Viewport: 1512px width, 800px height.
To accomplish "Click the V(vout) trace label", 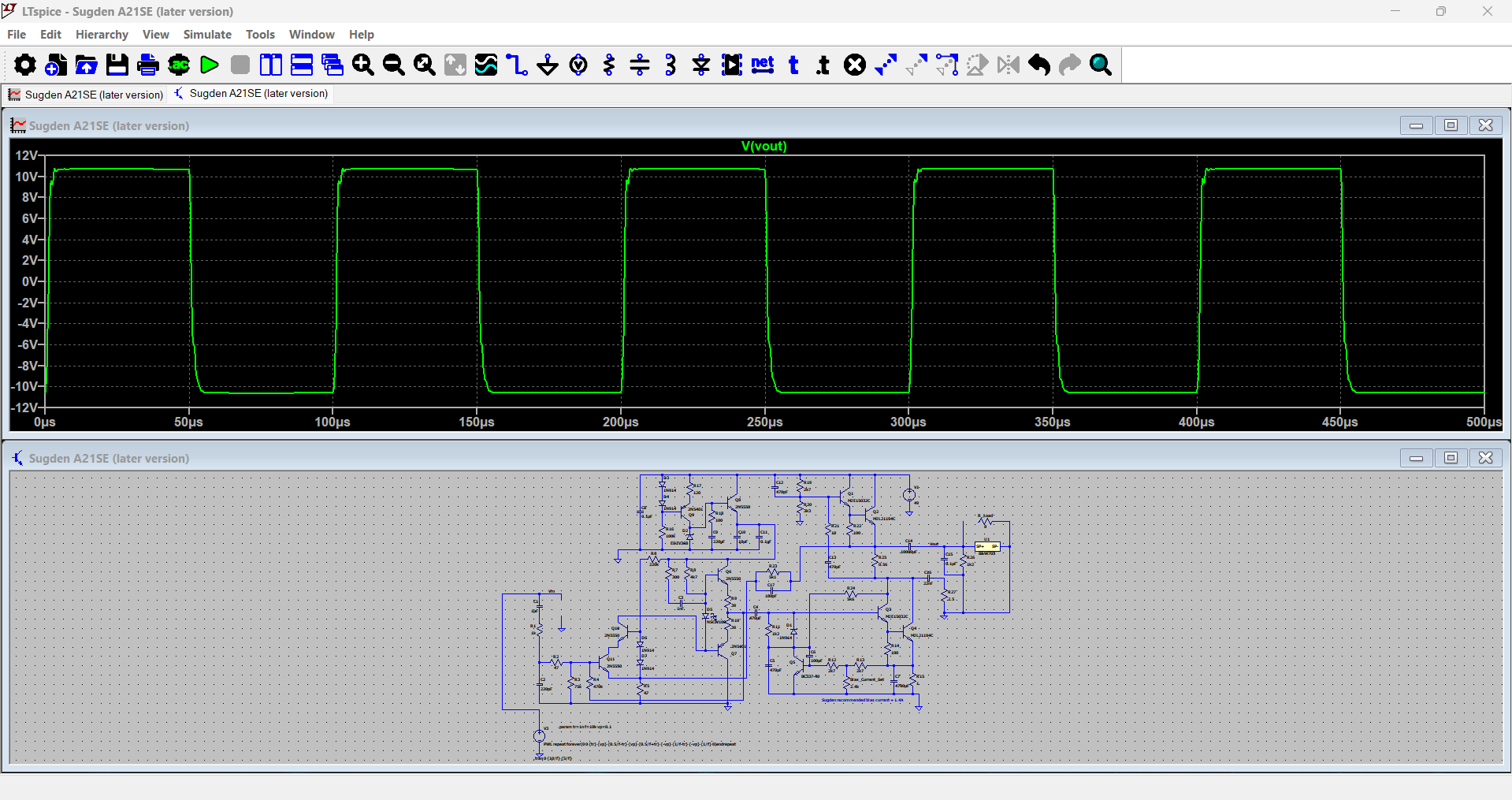I will click(763, 146).
